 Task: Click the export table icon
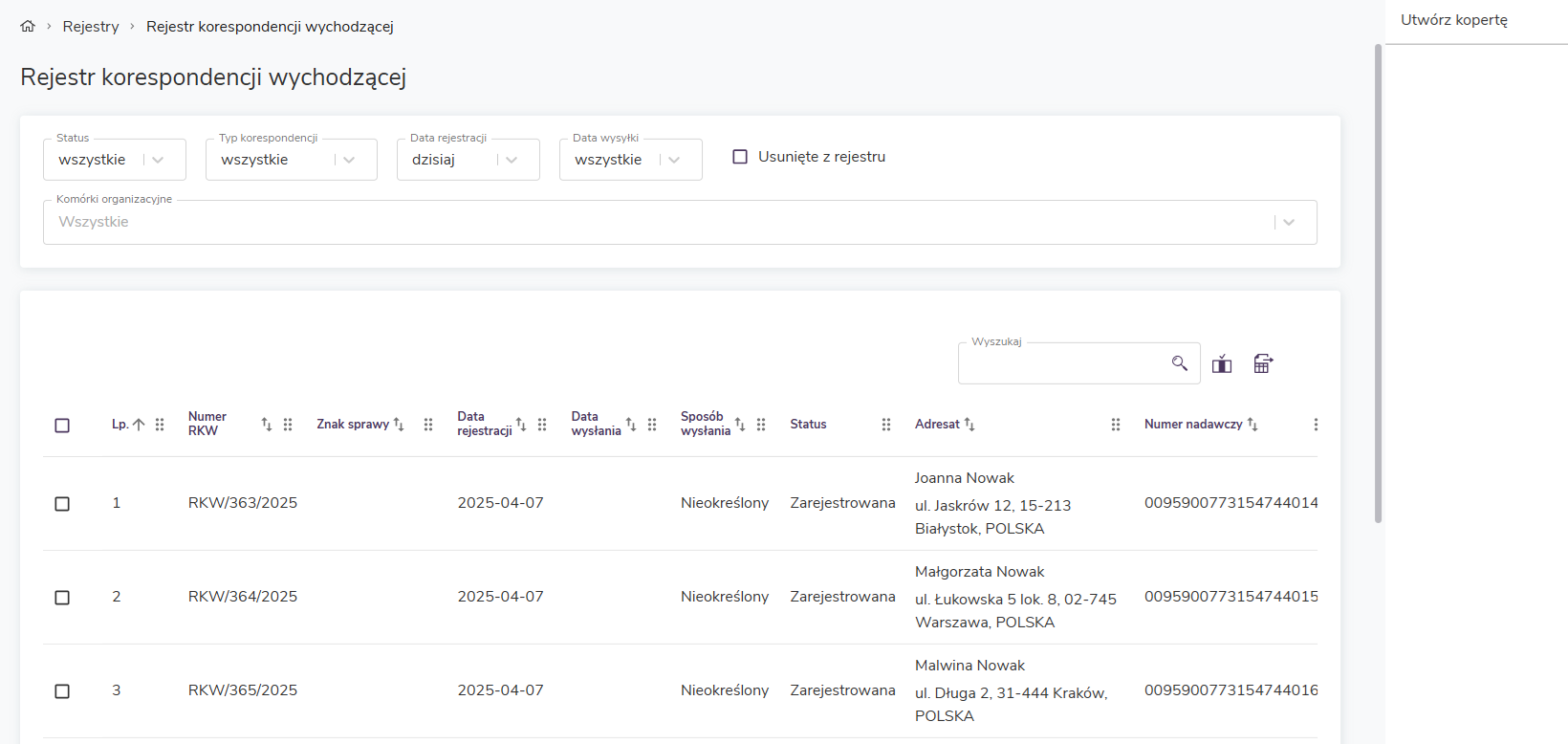tap(1263, 363)
